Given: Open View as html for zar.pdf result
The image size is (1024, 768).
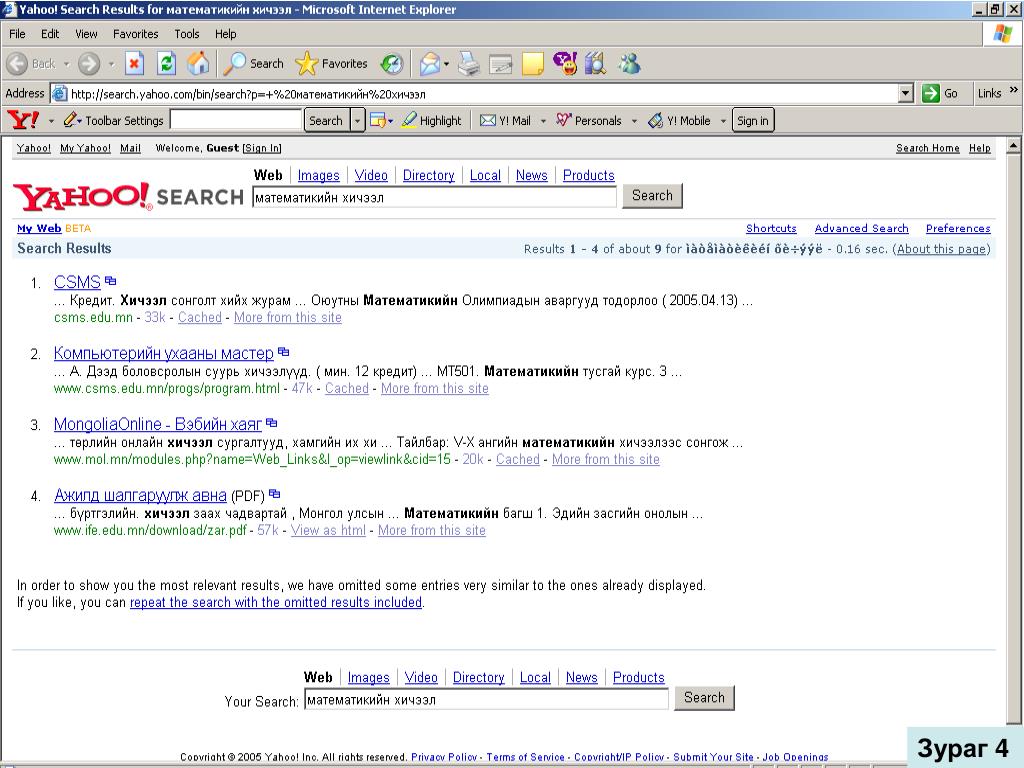Looking at the screenshot, I should point(328,530).
